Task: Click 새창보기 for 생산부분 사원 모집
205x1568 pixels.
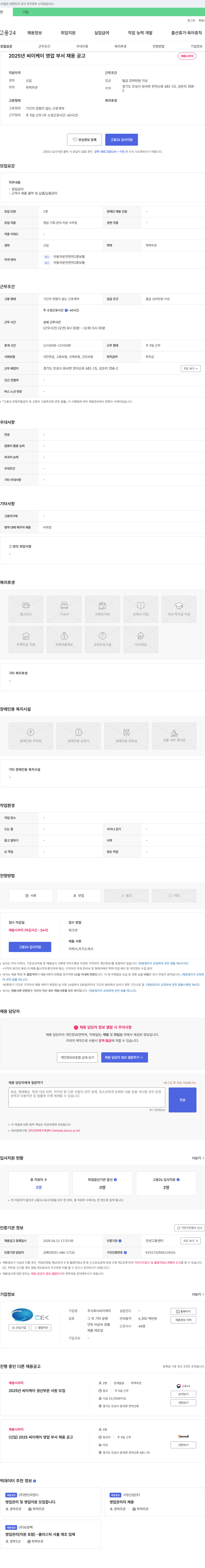Action: click(183, 1402)
